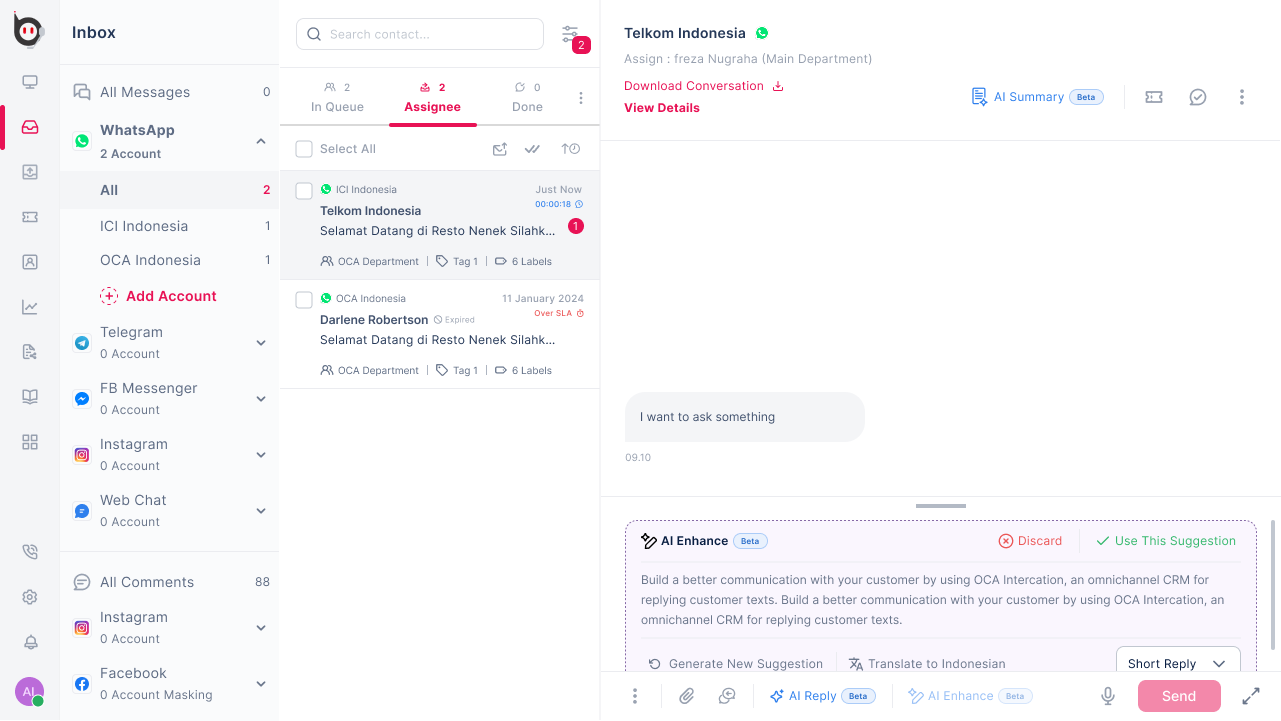Click the Search contact input field
Image resolution: width=1281 pixels, height=721 pixels.
tap(420, 34)
